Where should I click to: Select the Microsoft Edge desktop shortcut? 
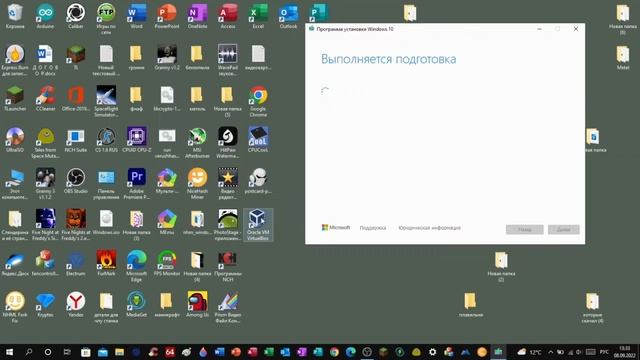[x=136, y=266]
